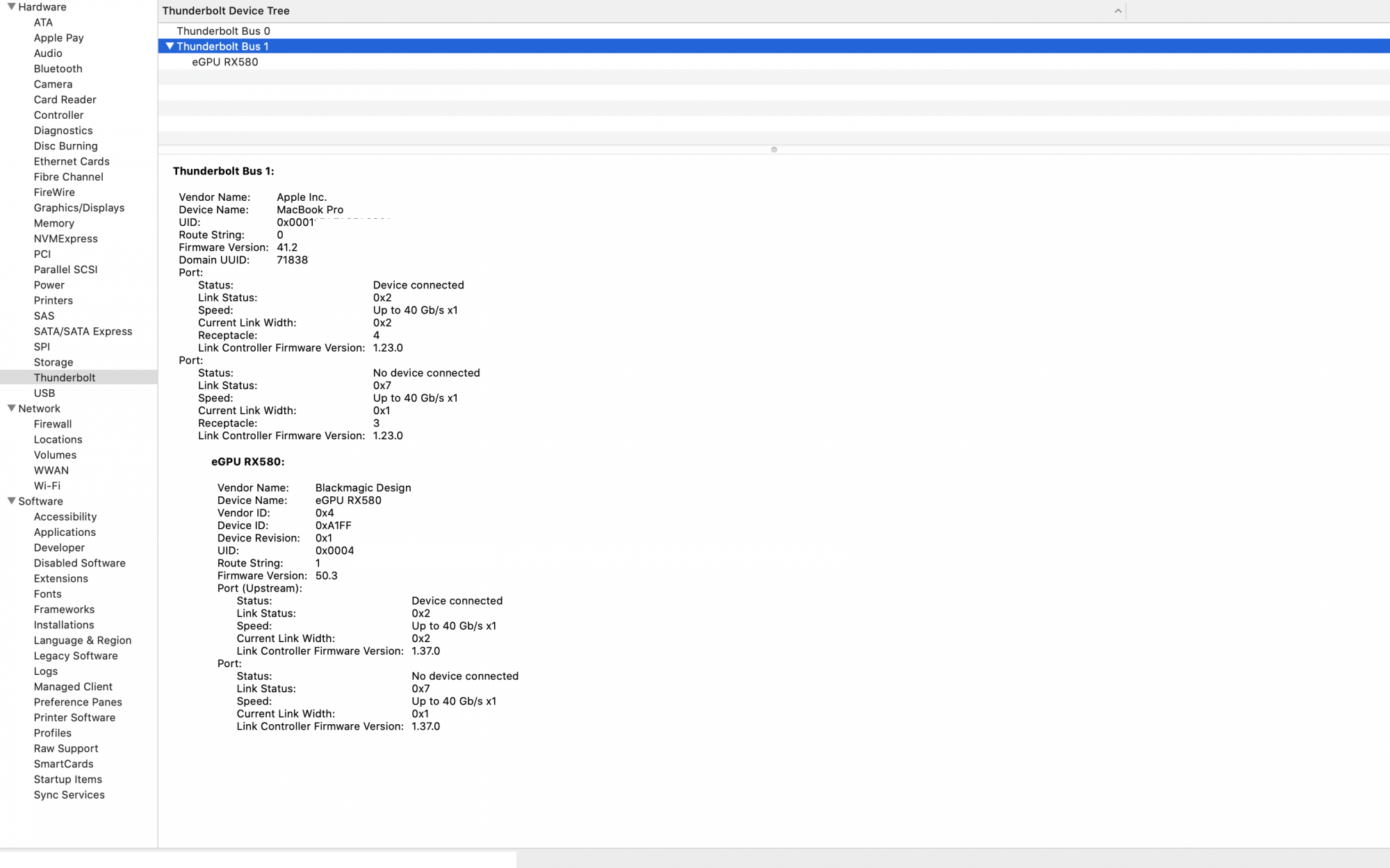
Task: Click the Extensions software category
Action: (x=60, y=578)
